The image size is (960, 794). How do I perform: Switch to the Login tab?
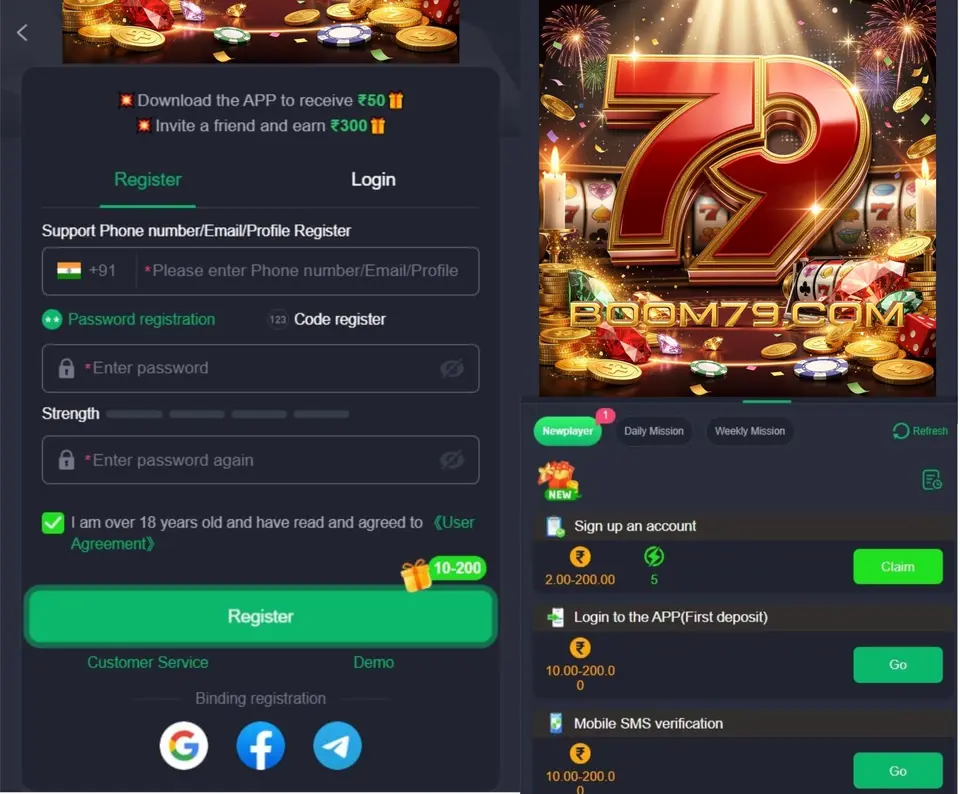[373, 179]
